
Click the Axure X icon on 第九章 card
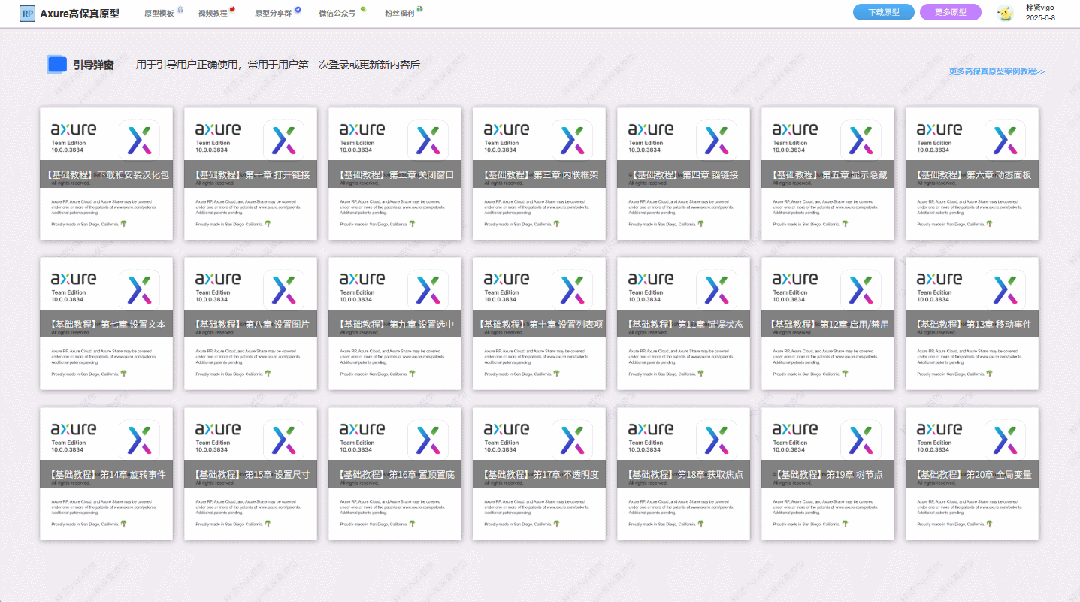pos(428,289)
